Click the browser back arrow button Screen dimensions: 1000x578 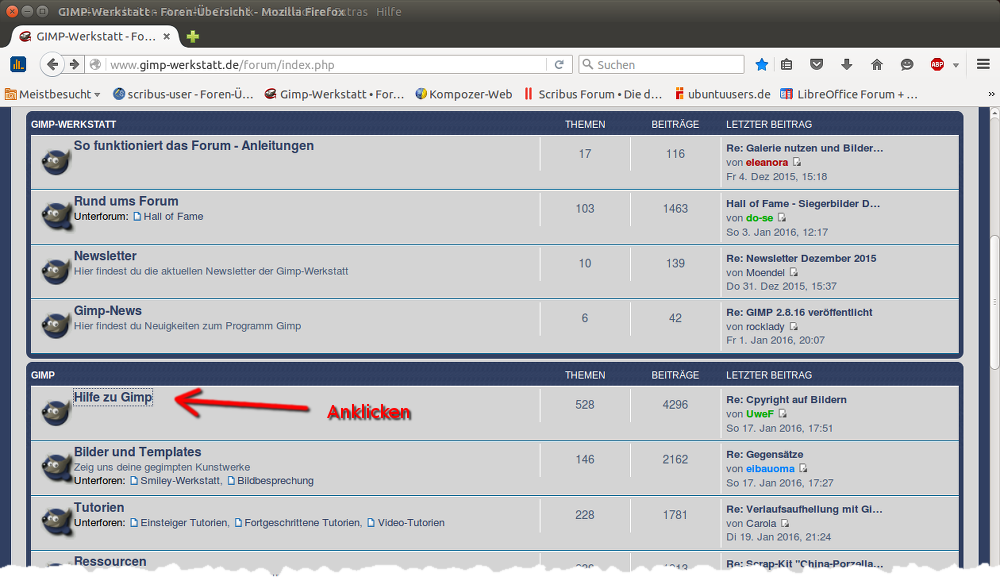52,64
